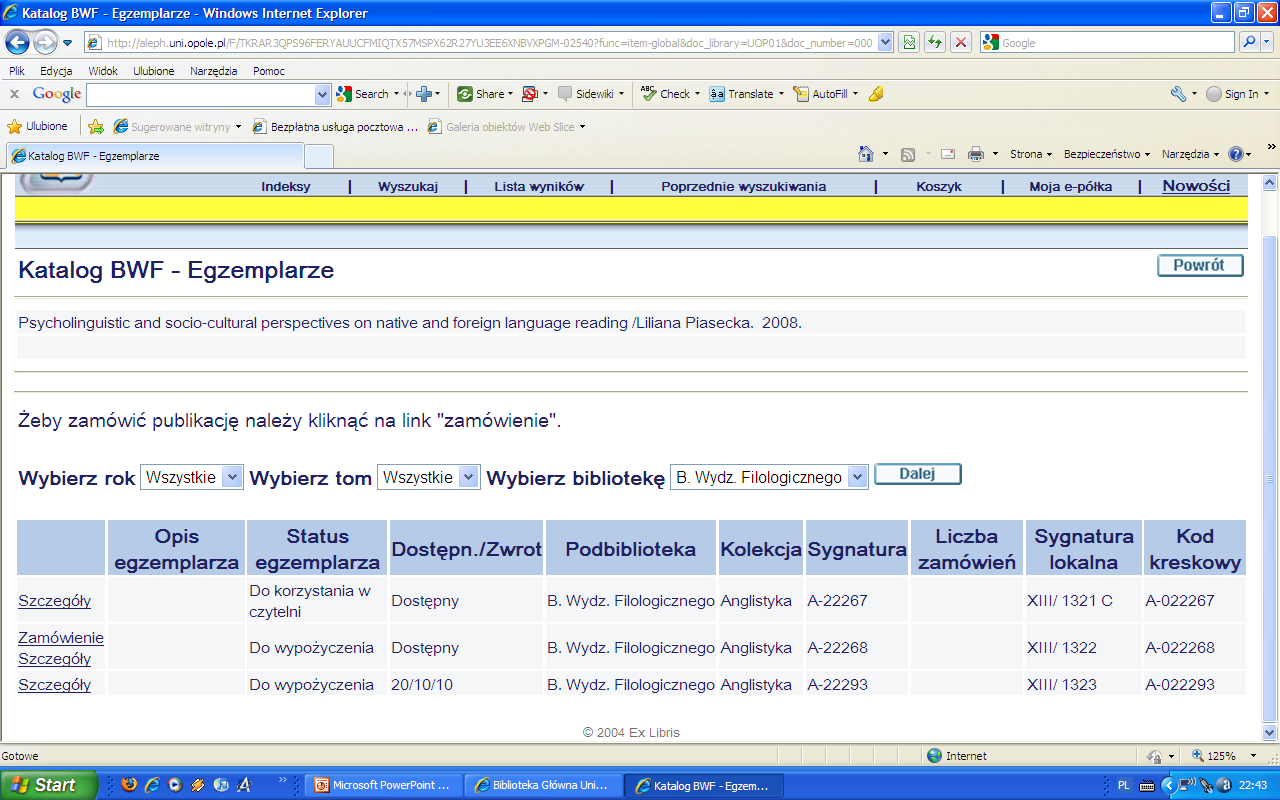The image size is (1280, 800).
Task: Switch to Biblioteka Główna taskbar window
Action: click(x=544, y=785)
